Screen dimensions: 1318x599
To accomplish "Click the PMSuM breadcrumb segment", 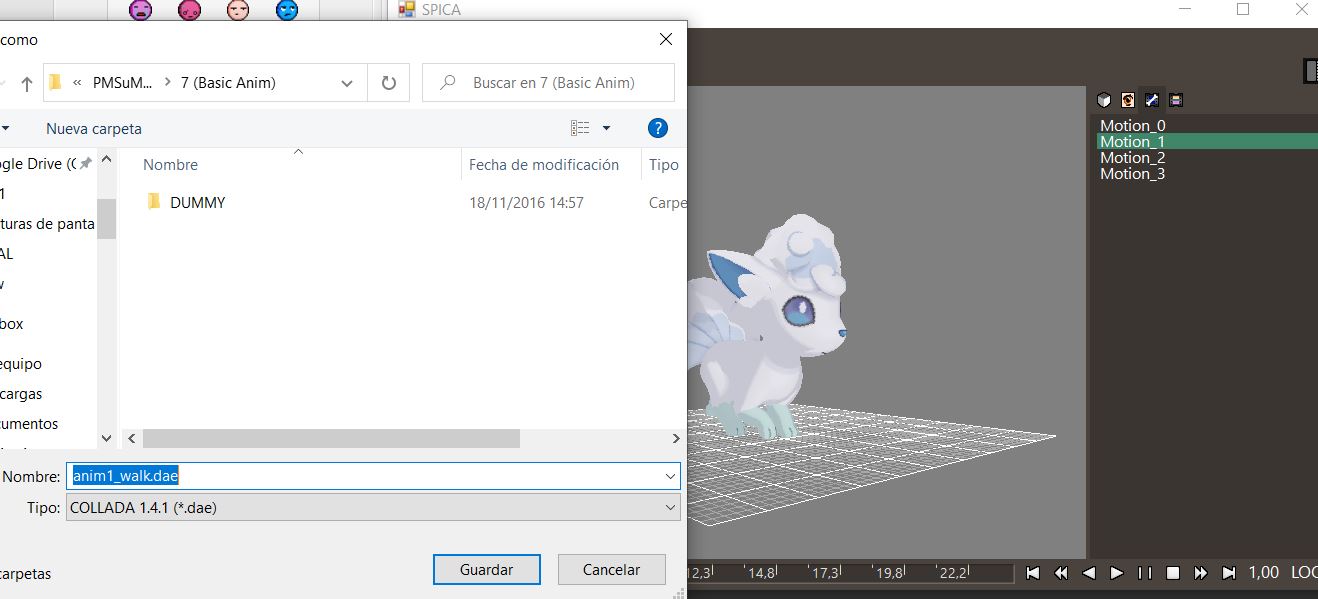I will pyautogui.click(x=123, y=83).
